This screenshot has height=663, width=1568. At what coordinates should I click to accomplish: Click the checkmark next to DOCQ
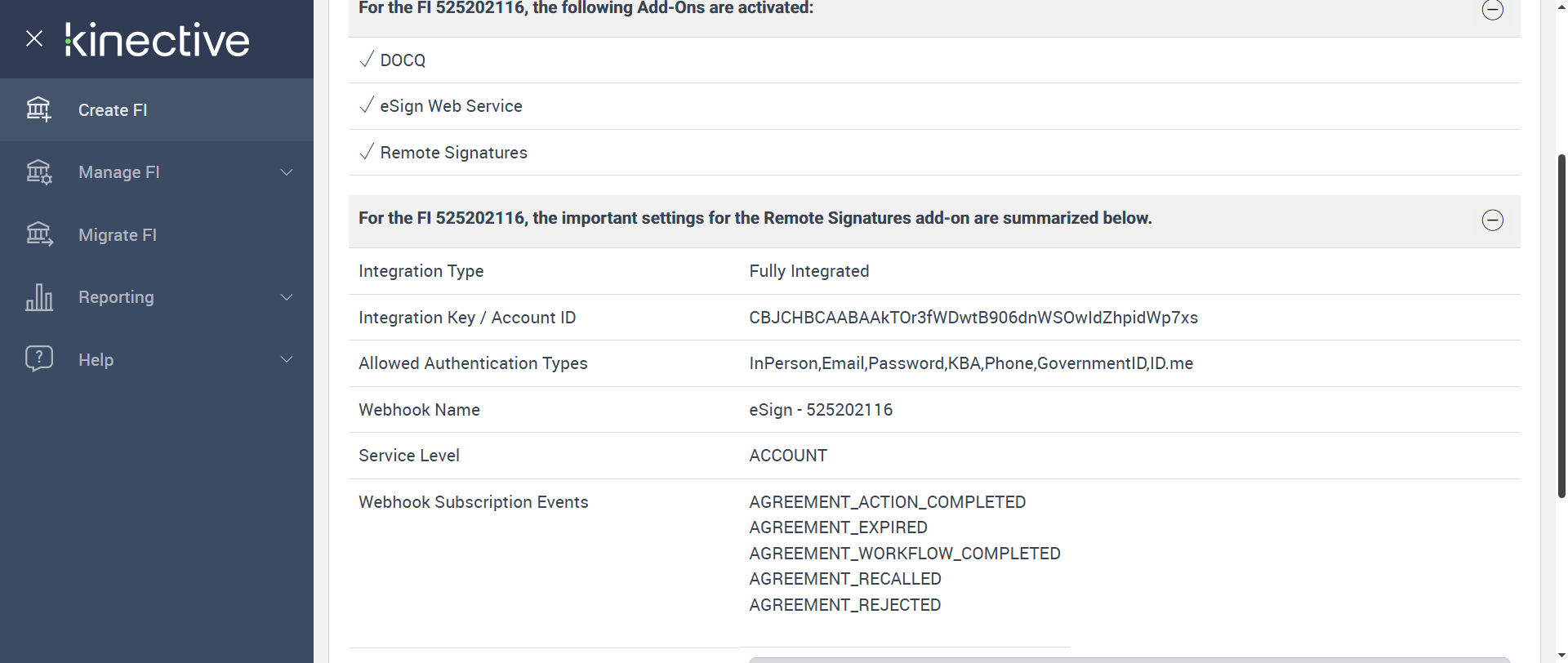point(367,60)
